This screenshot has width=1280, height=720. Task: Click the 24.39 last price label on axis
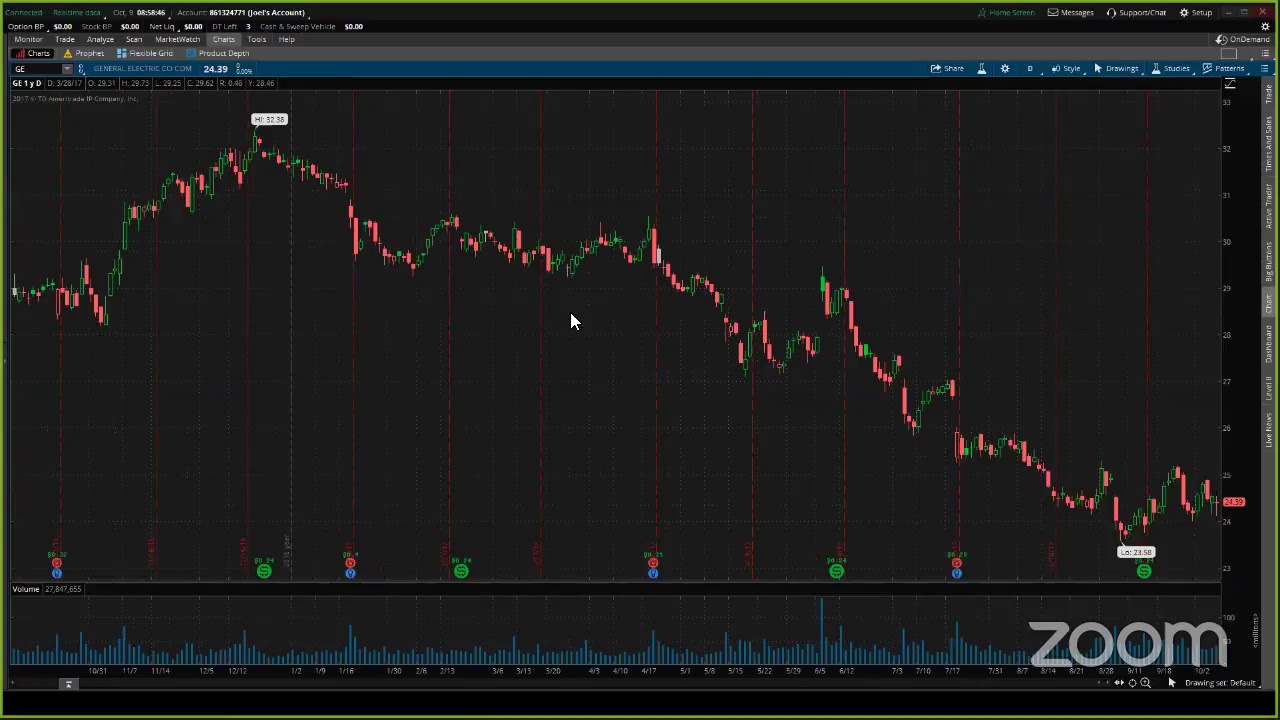point(1234,502)
